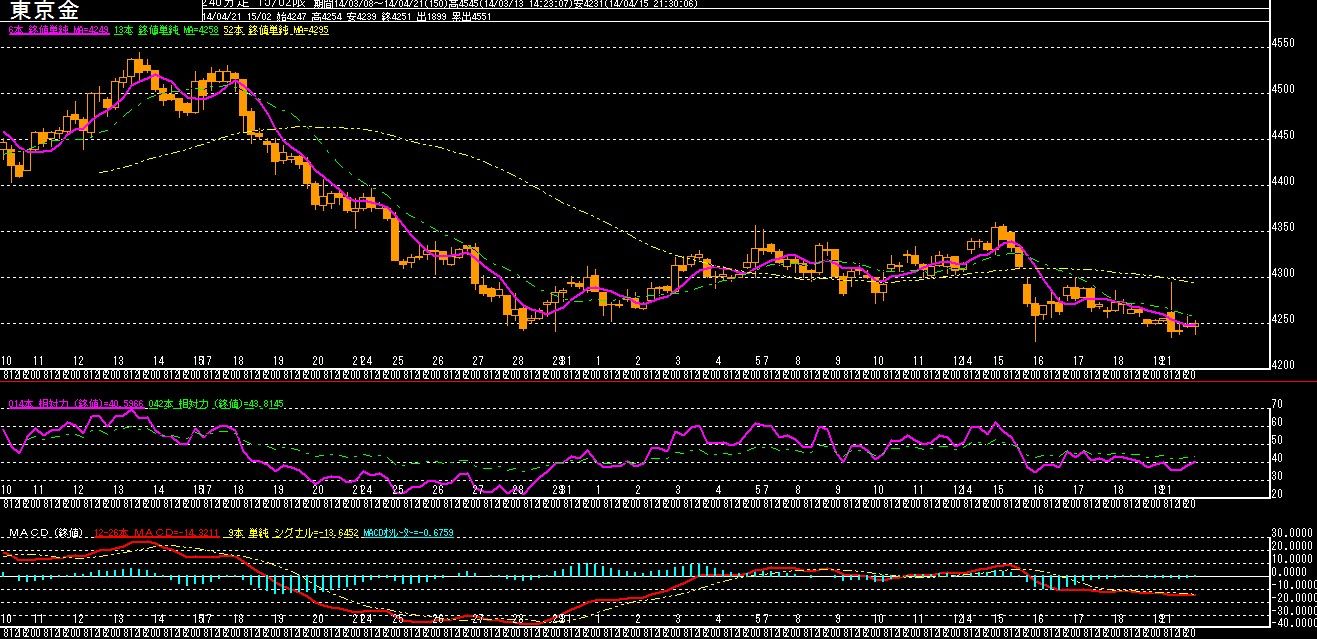This screenshot has width=1317, height=639.
Task: Click the 安4239 low price value
Action: click(x=364, y=17)
